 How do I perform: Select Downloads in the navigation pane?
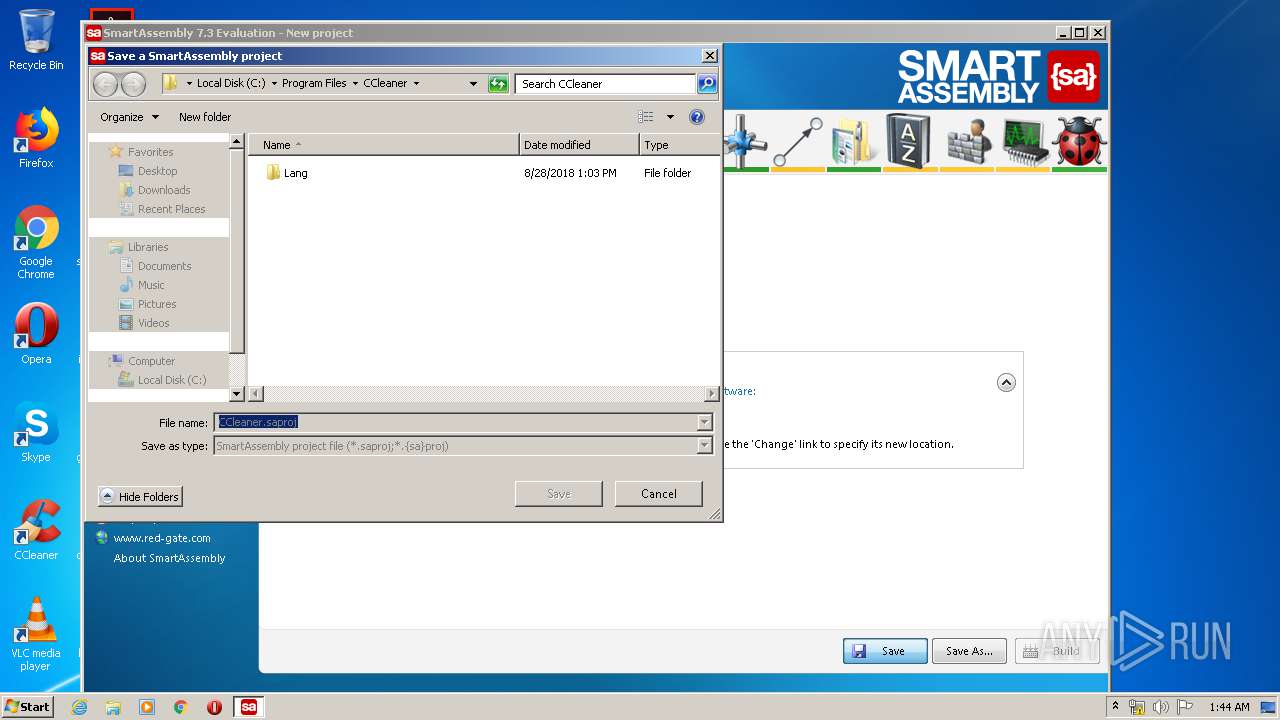pyautogui.click(x=164, y=190)
